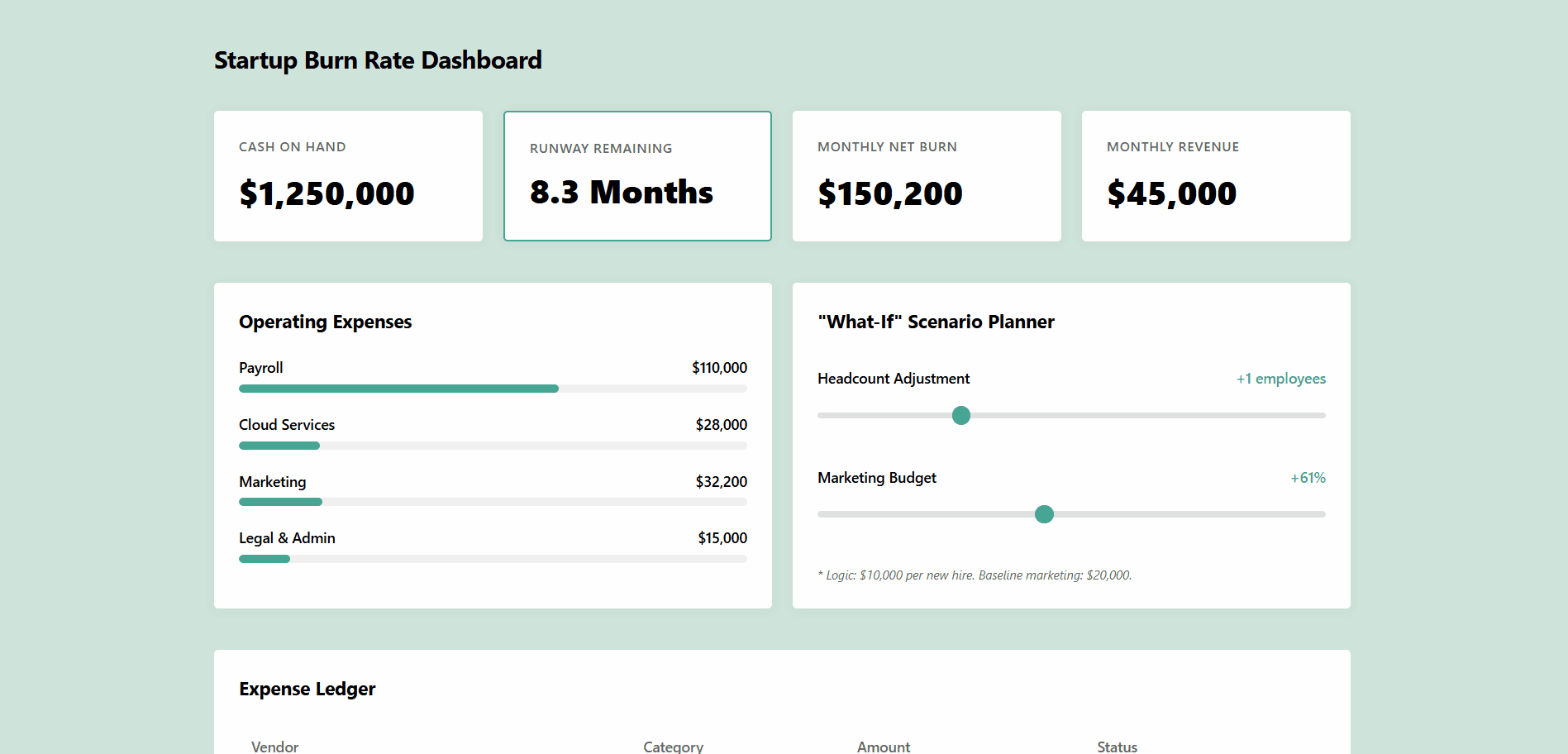Select the Runway Remaining card

pos(637,176)
